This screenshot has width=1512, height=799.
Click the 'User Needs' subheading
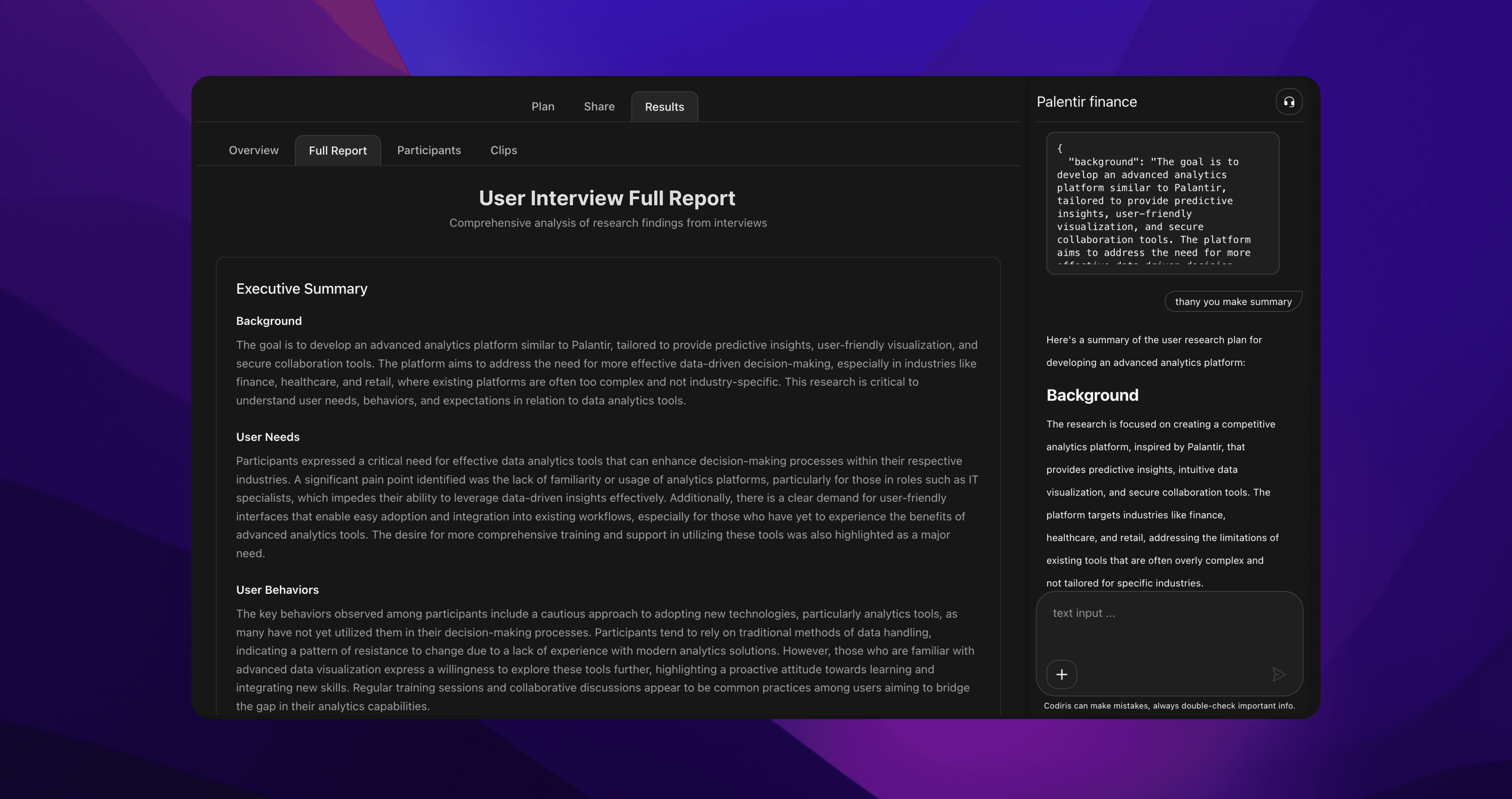268,437
